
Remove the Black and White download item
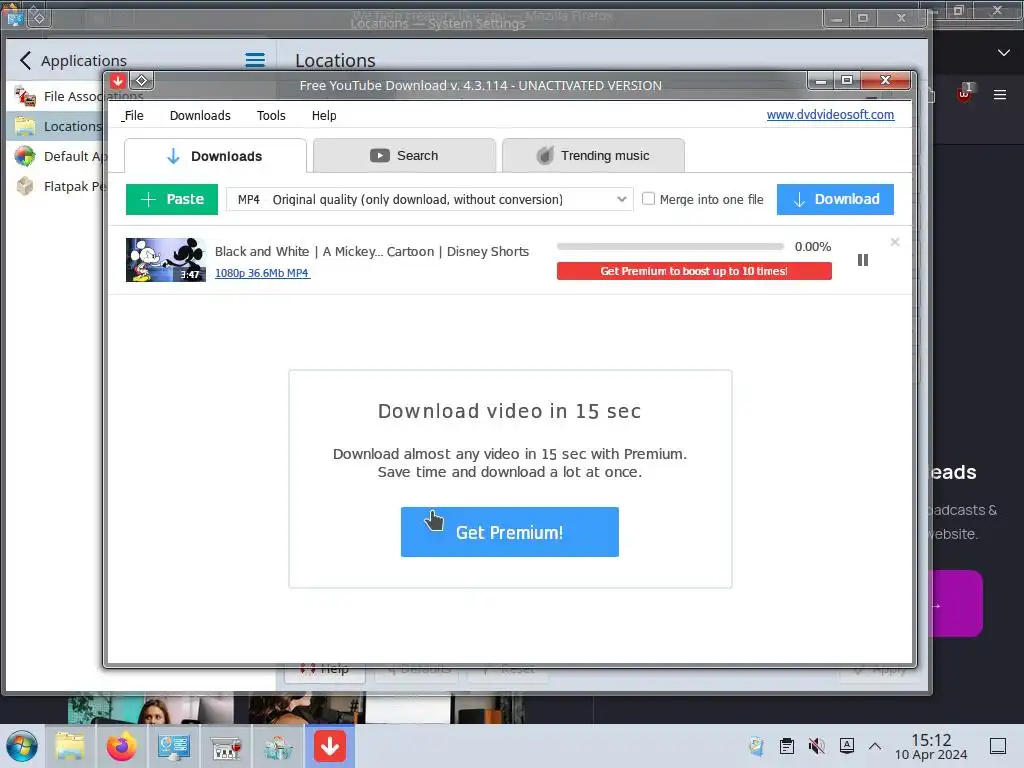[895, 242]
